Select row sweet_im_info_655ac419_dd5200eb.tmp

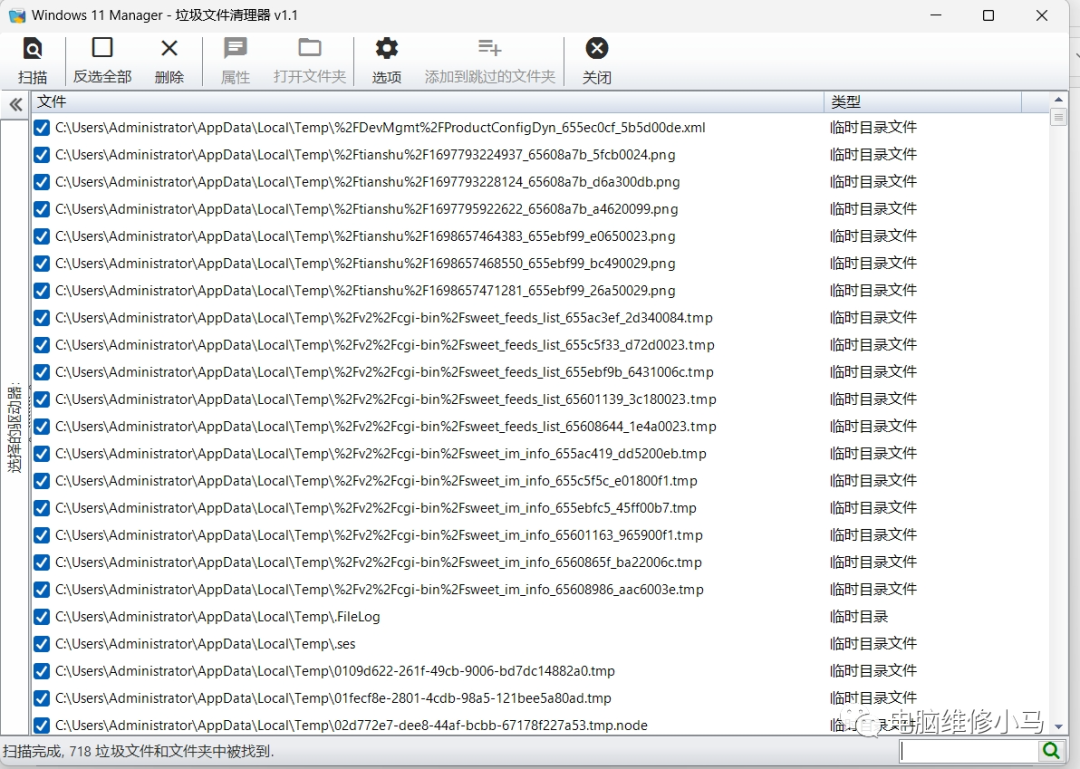pos(541,453)
